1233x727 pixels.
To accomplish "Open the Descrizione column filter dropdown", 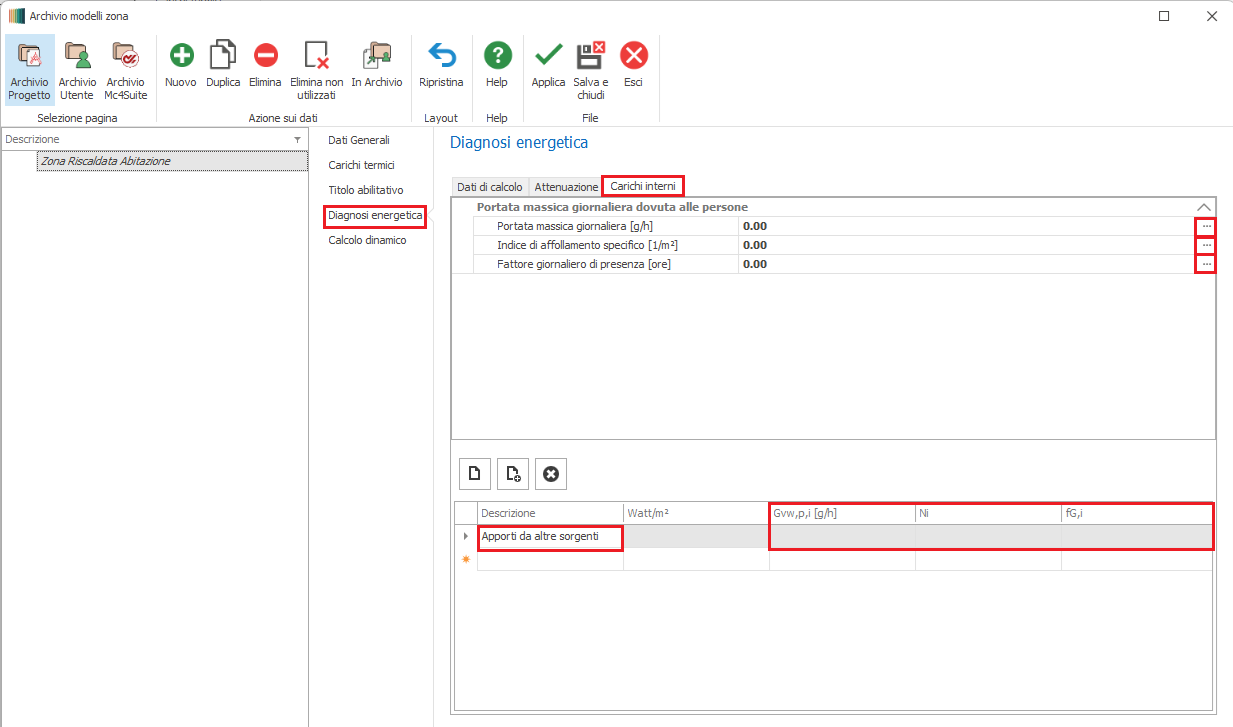I will point(297,140).
